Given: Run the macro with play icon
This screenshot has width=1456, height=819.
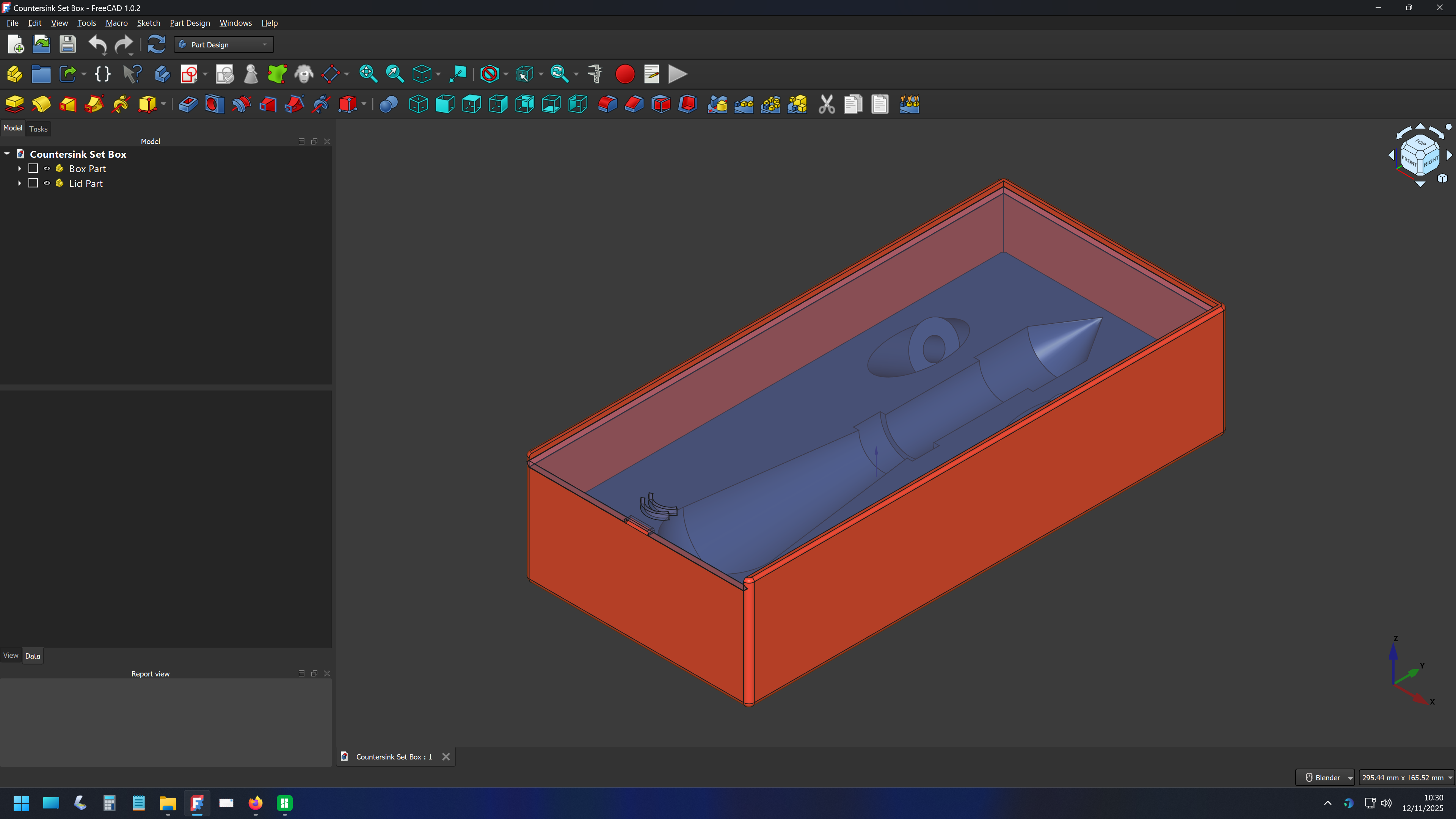Looking at the screenshot, I should [678, 74].
